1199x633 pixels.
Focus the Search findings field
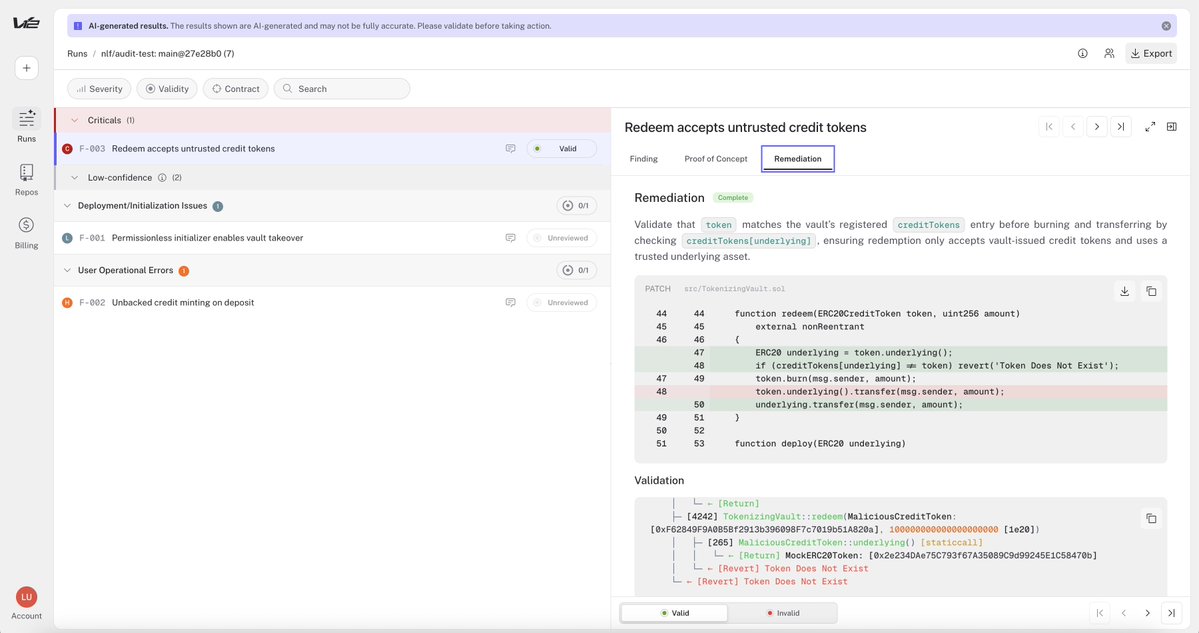tap(342, 89)
